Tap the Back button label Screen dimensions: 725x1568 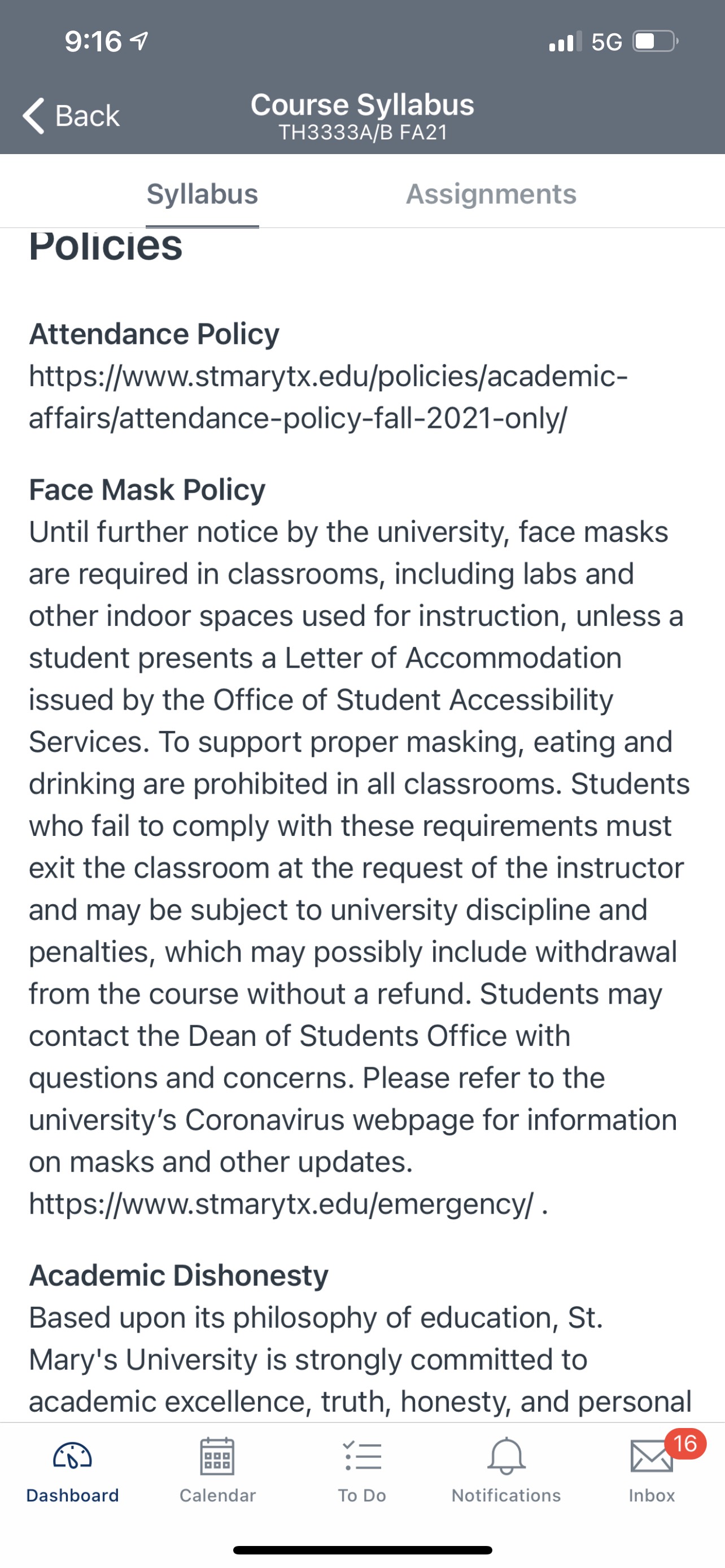tap(87, 116)
